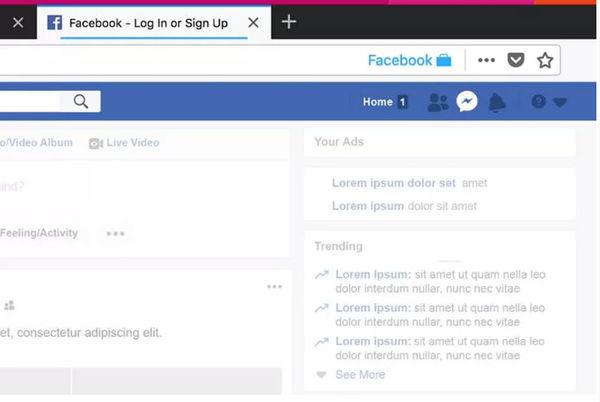The height and width of the screenshot is (402, 600).
Task: Click the post composer text area
Action: [x=142, y=186]
